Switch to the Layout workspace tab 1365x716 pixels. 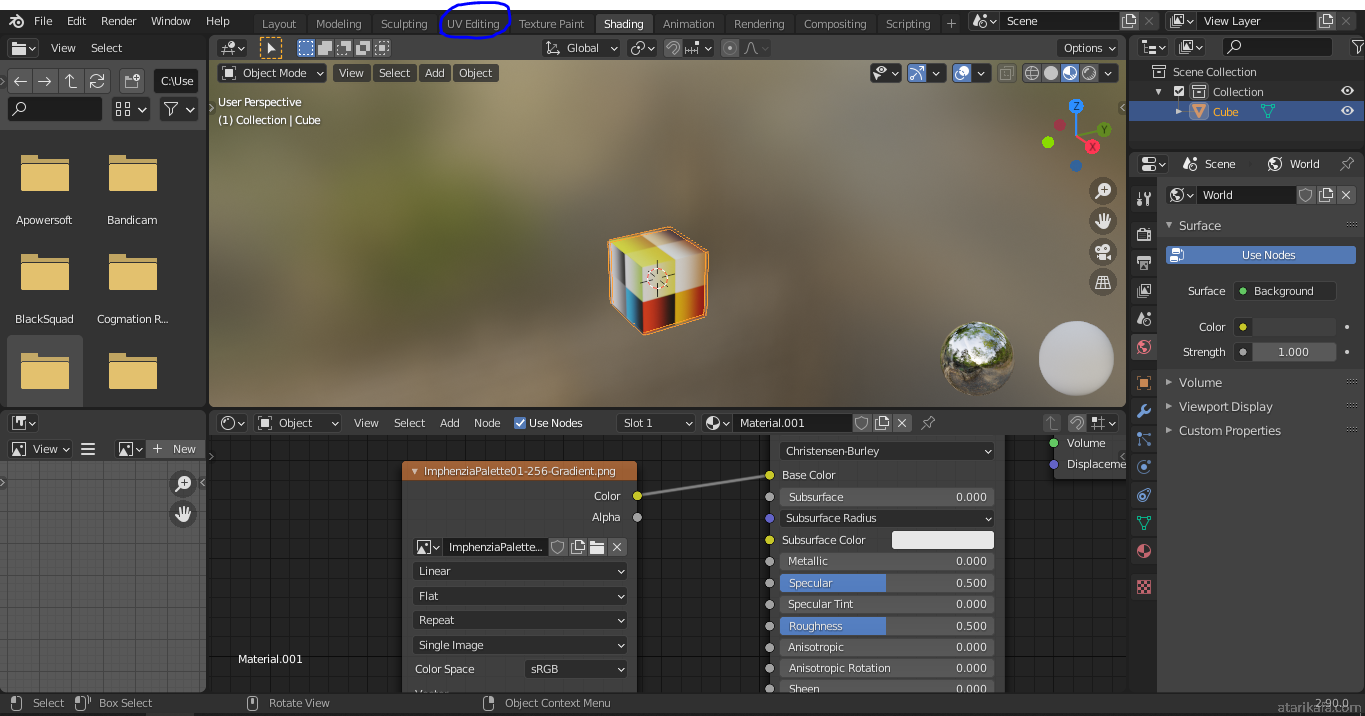pyautogui.click(x=279, y=24)
